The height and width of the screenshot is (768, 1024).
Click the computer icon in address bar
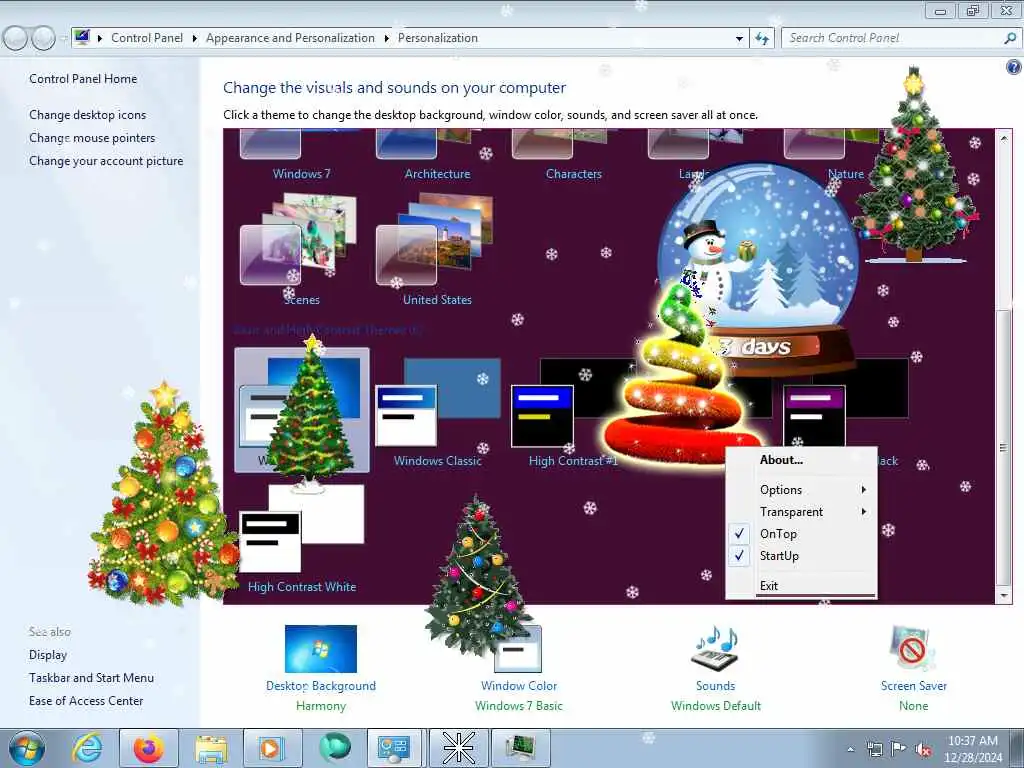tap(82, 37)
